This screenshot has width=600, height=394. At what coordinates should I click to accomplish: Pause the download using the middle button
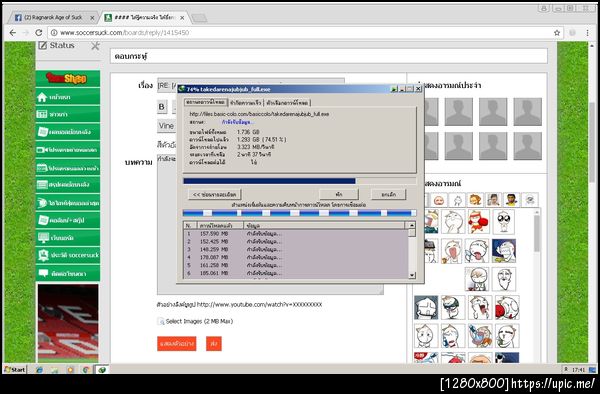pyautogui.click(x=339, y=194)
